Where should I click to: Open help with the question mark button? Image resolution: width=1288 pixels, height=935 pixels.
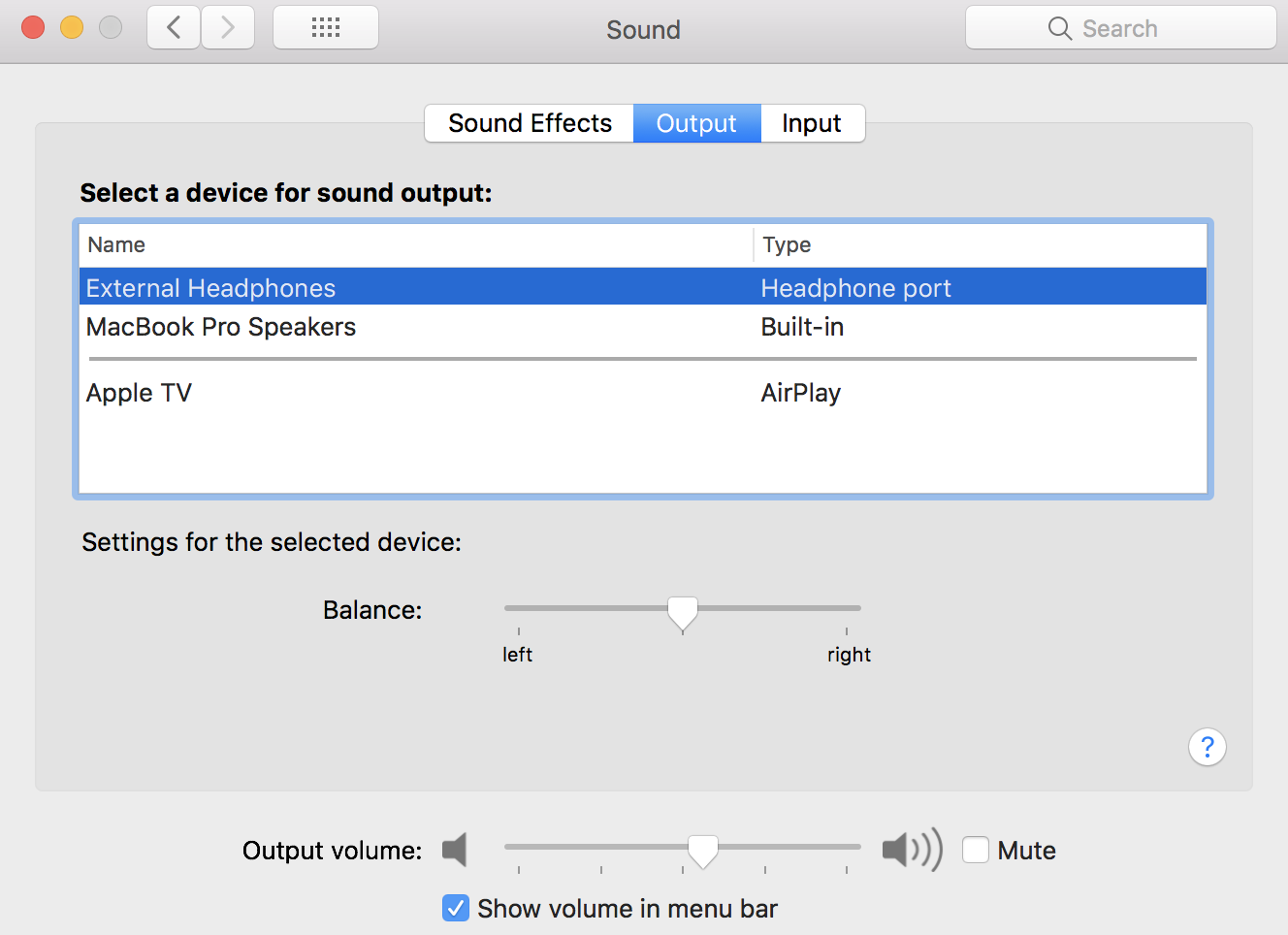(1207, 747)
